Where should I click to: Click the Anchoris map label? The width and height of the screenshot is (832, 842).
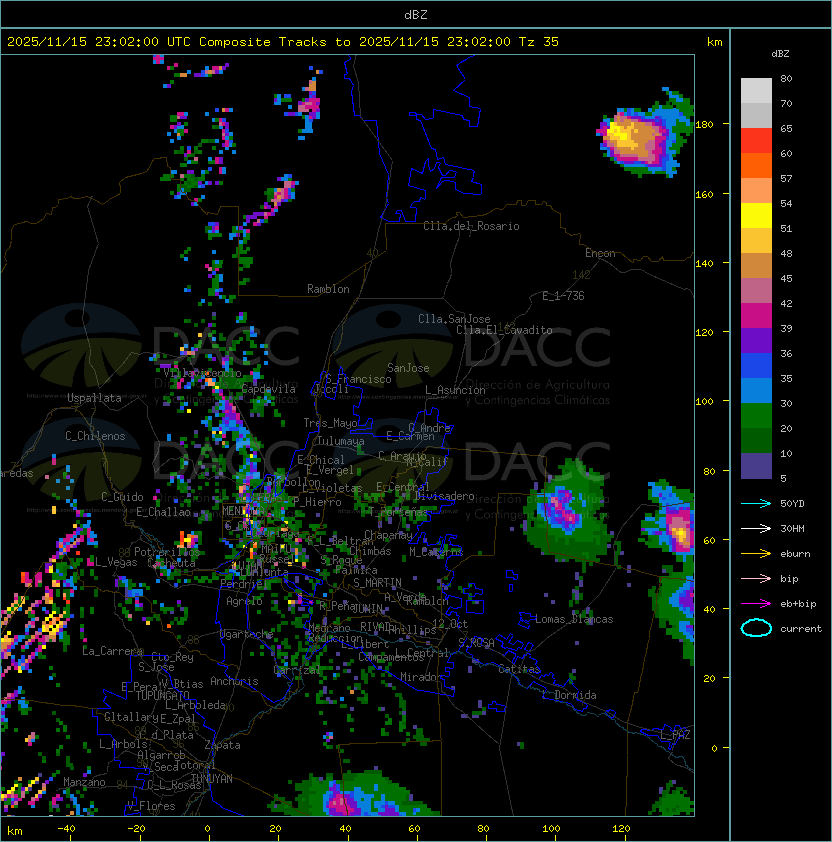[234, 681]
